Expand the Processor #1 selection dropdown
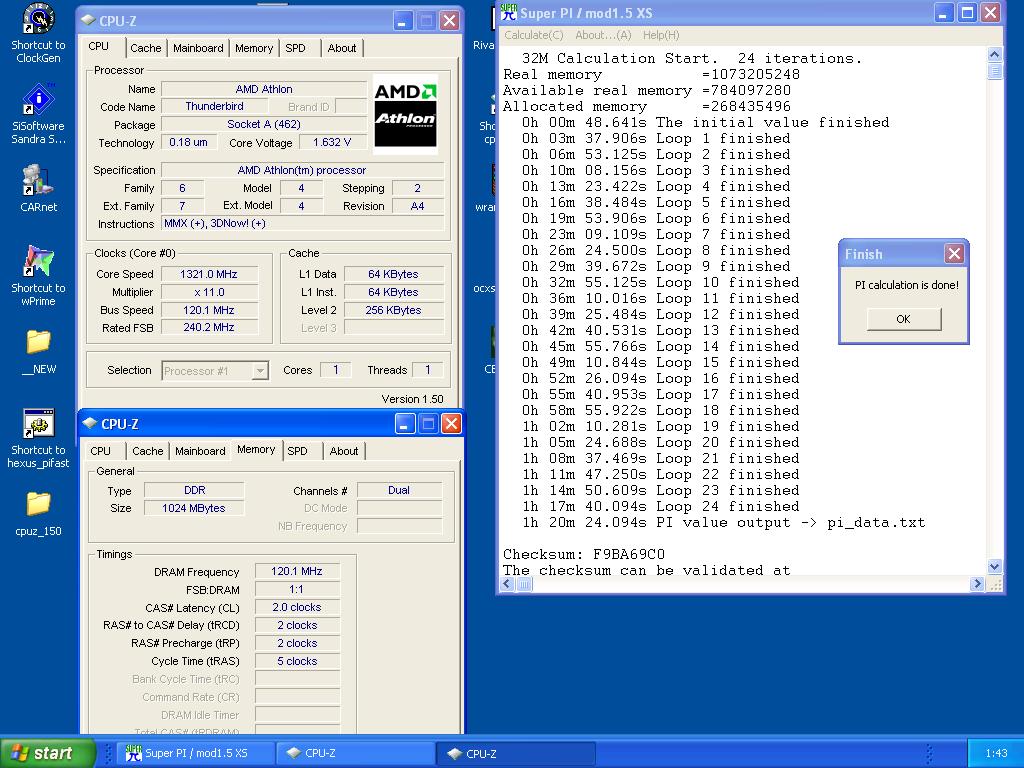The width and height of the screenshot is (1024, 768). 260,371
